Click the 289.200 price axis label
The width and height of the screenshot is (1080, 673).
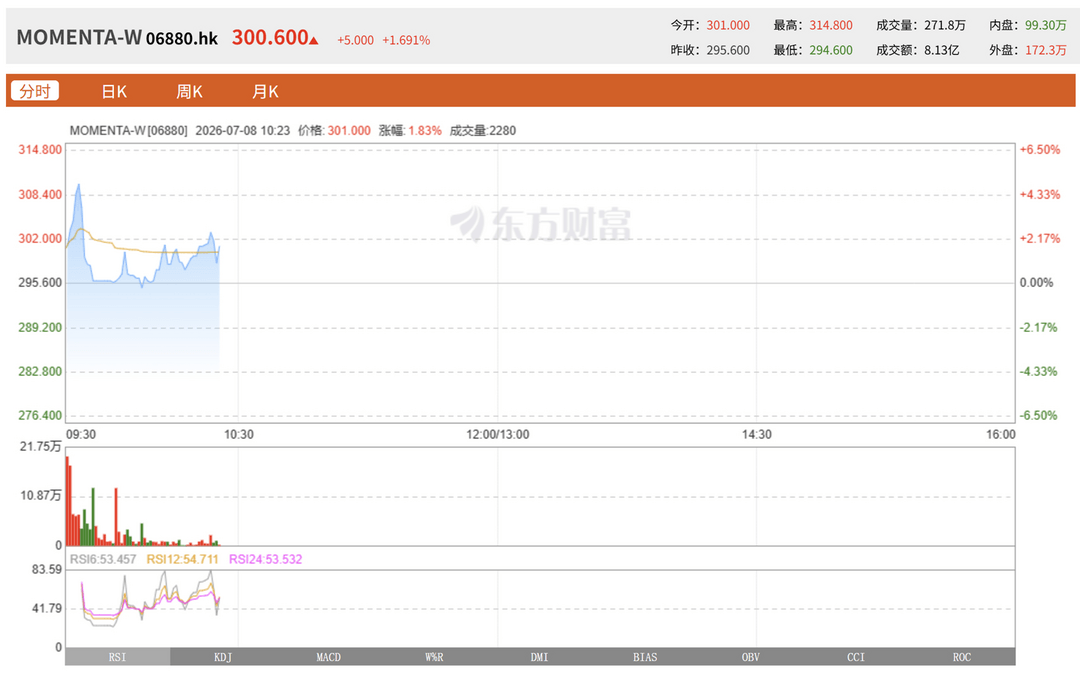click(40, 327)
